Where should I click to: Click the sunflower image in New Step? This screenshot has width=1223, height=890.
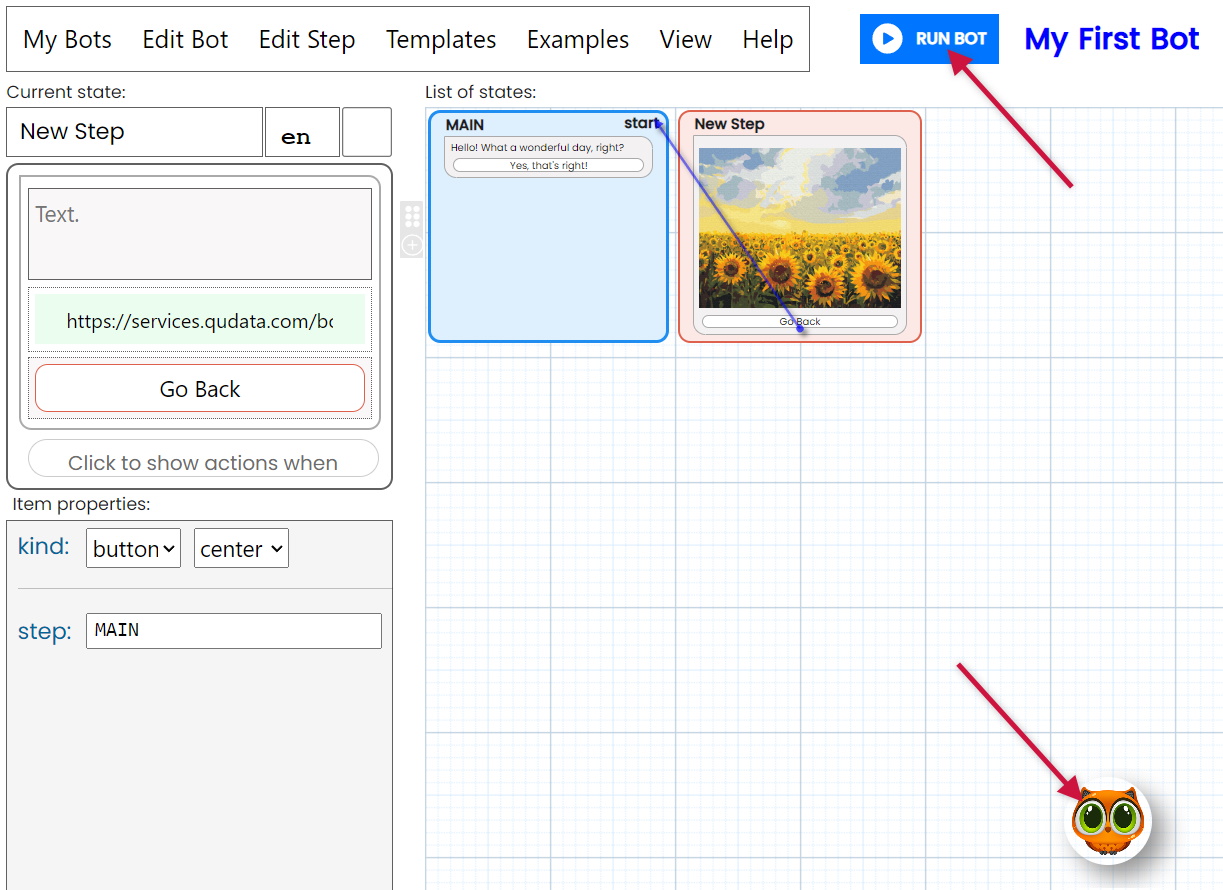(799, 228)
